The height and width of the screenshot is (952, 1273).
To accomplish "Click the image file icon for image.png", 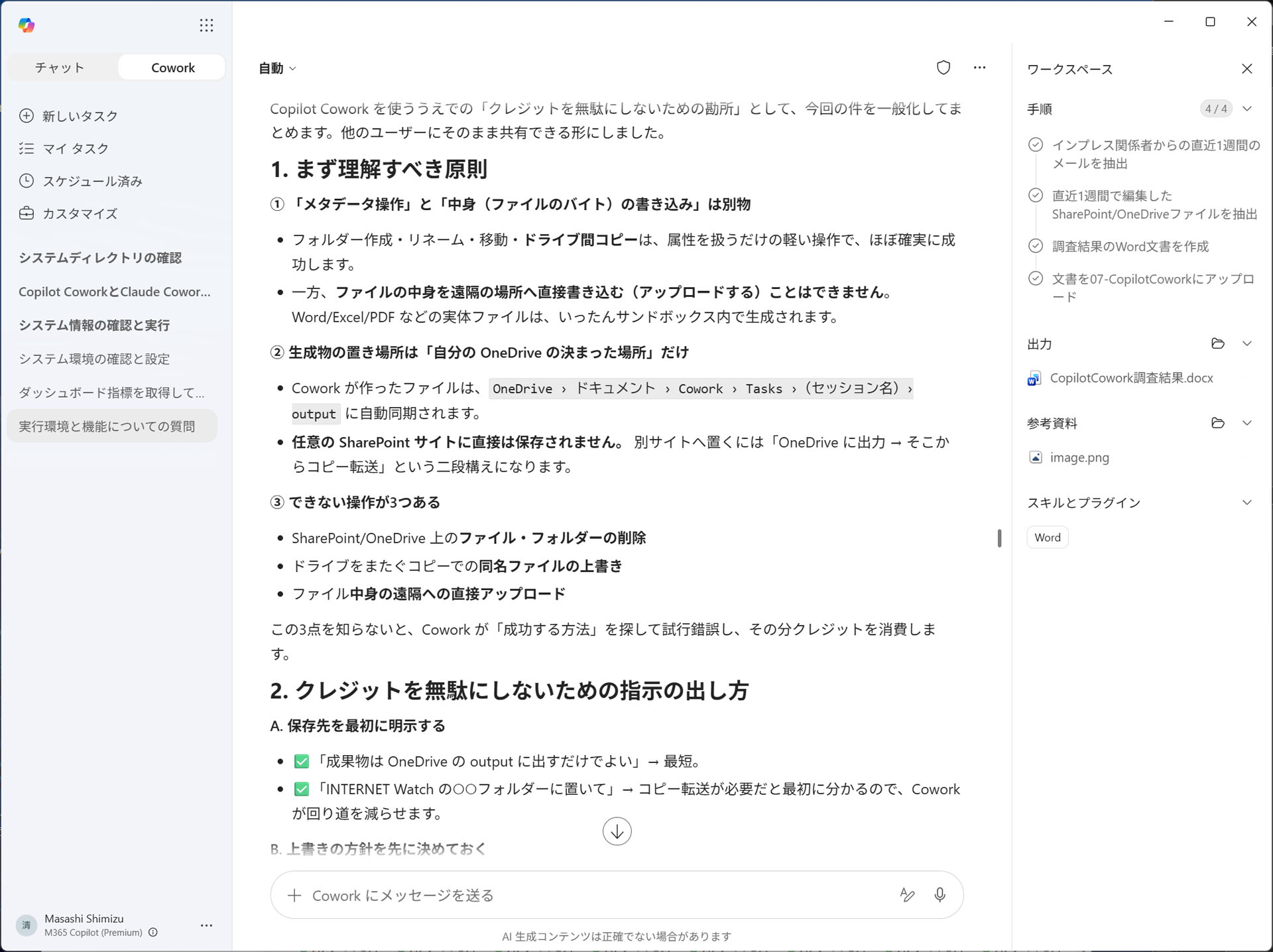I will click(x=1035, y=457).
